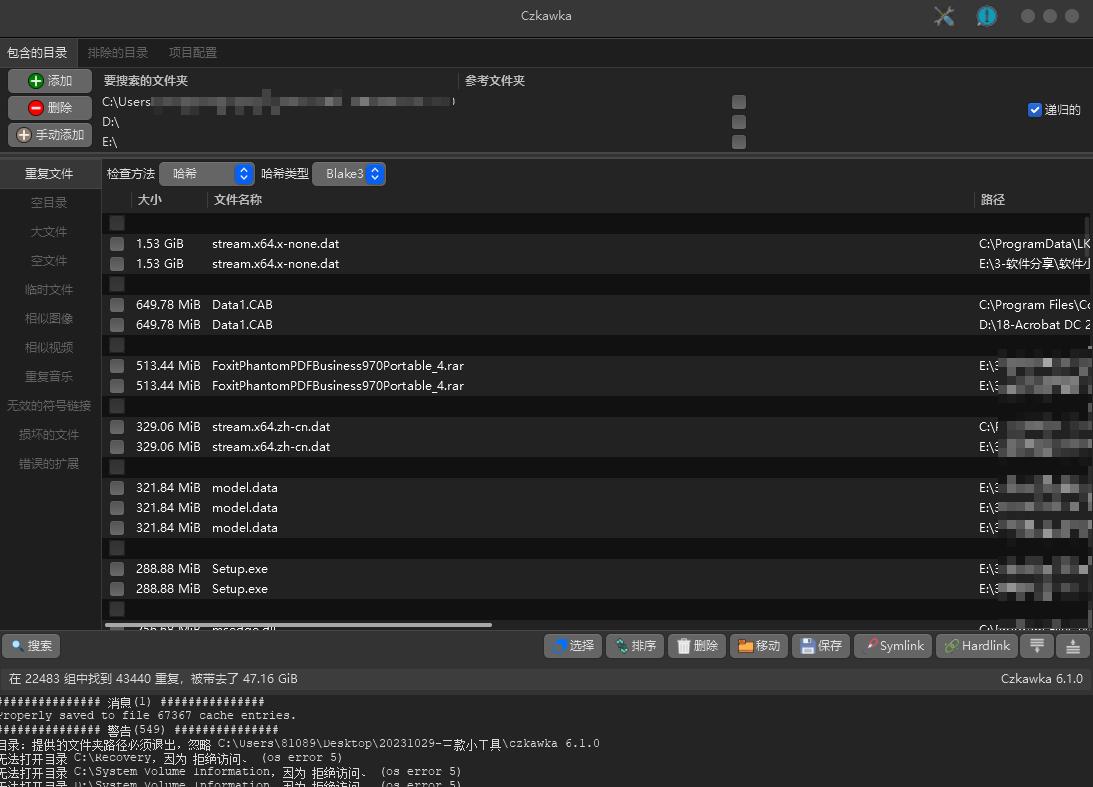Screen dimensions: 1093x787
Task: Click the horizontal scrollbar under results list
Action: click(298, 625)
